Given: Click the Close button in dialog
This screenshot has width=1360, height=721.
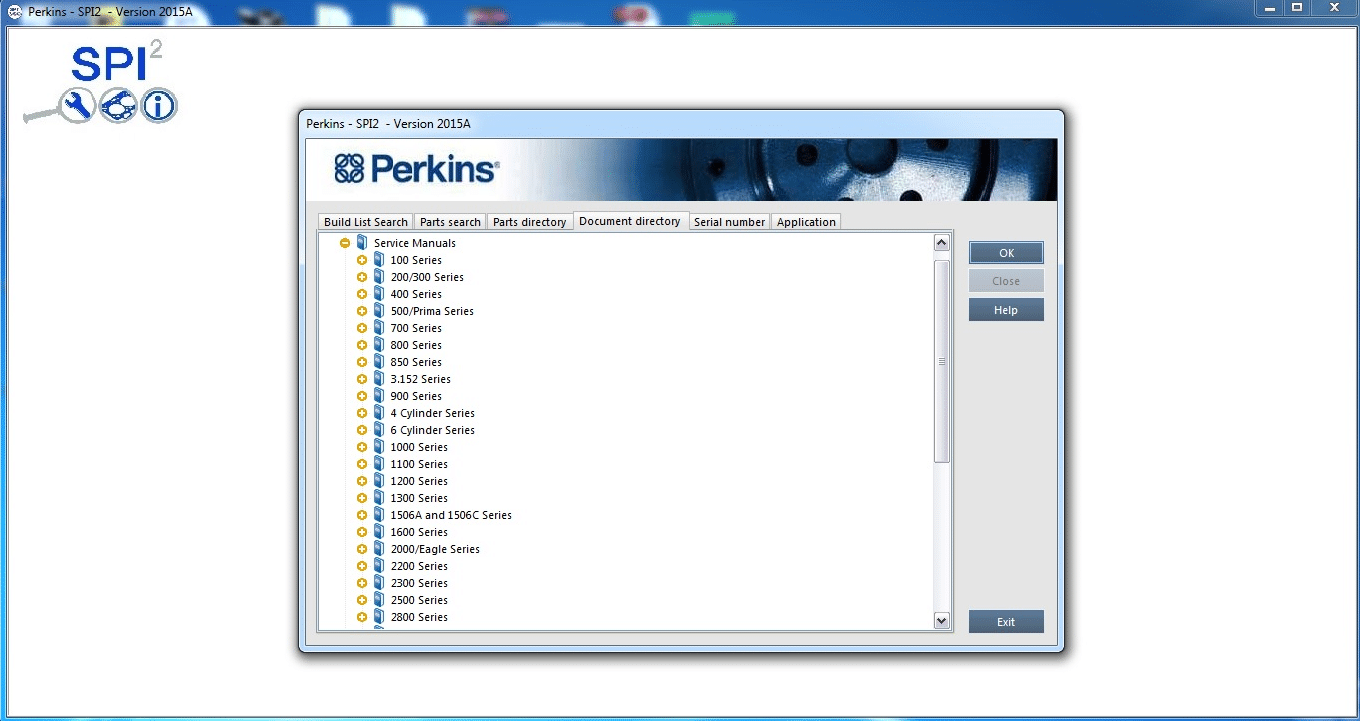Looking at the screenshot, I should coord(1006,281).
